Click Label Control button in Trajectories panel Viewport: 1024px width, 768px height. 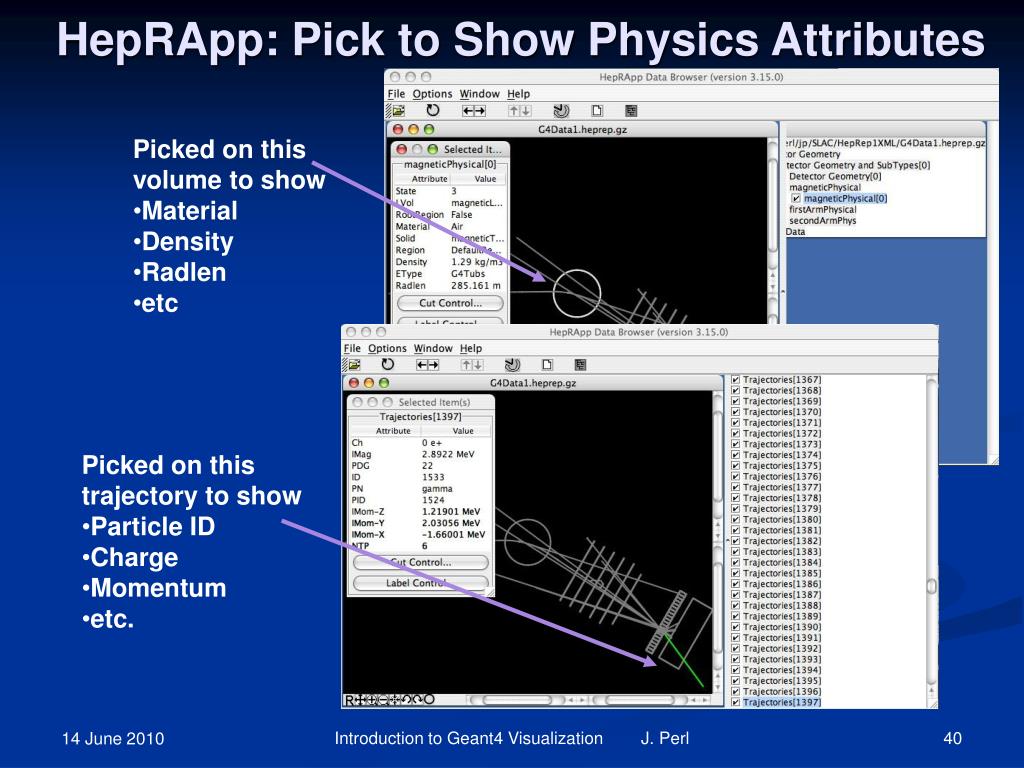tap(421, 583)
